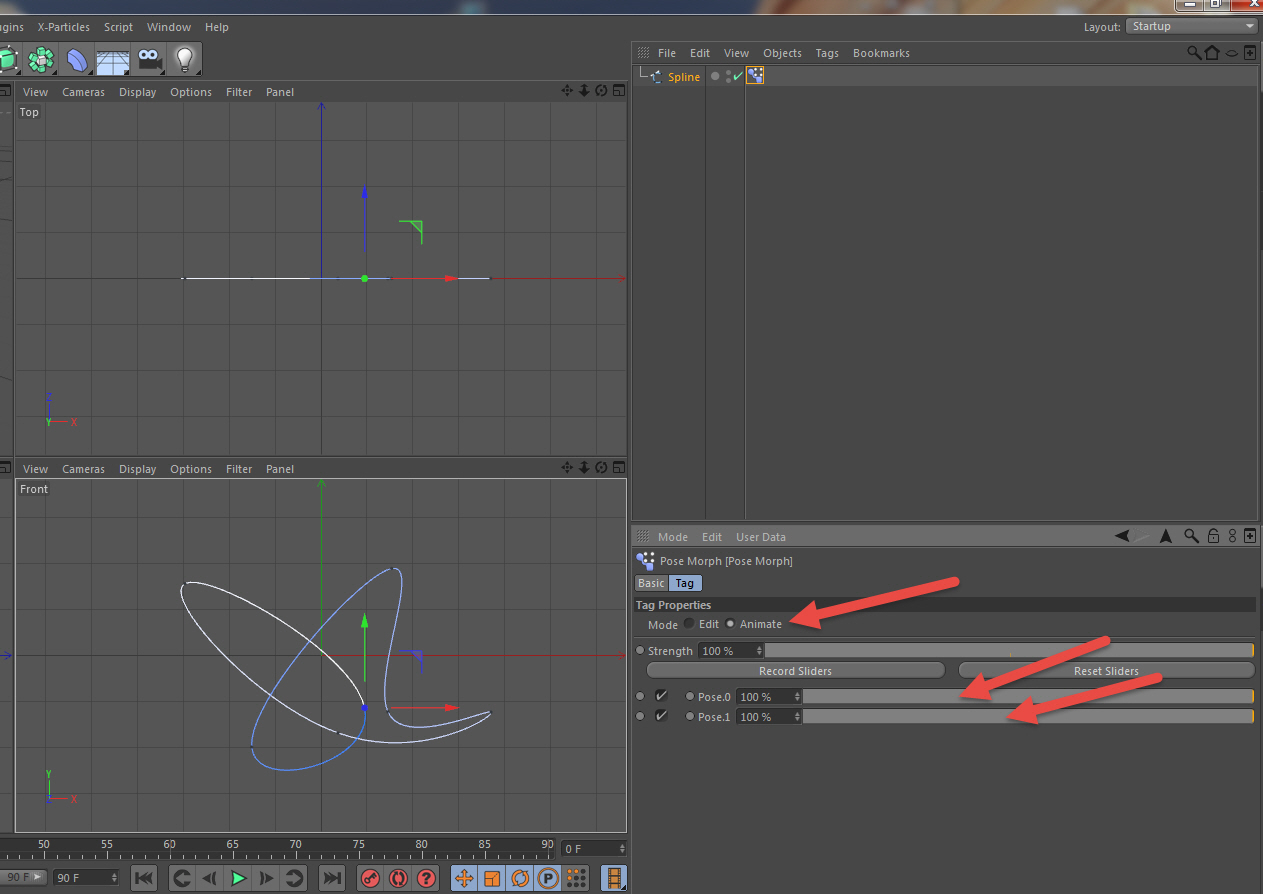Open the Script menu
Screen dimensions: 1263x894
[x=118, y=27]
